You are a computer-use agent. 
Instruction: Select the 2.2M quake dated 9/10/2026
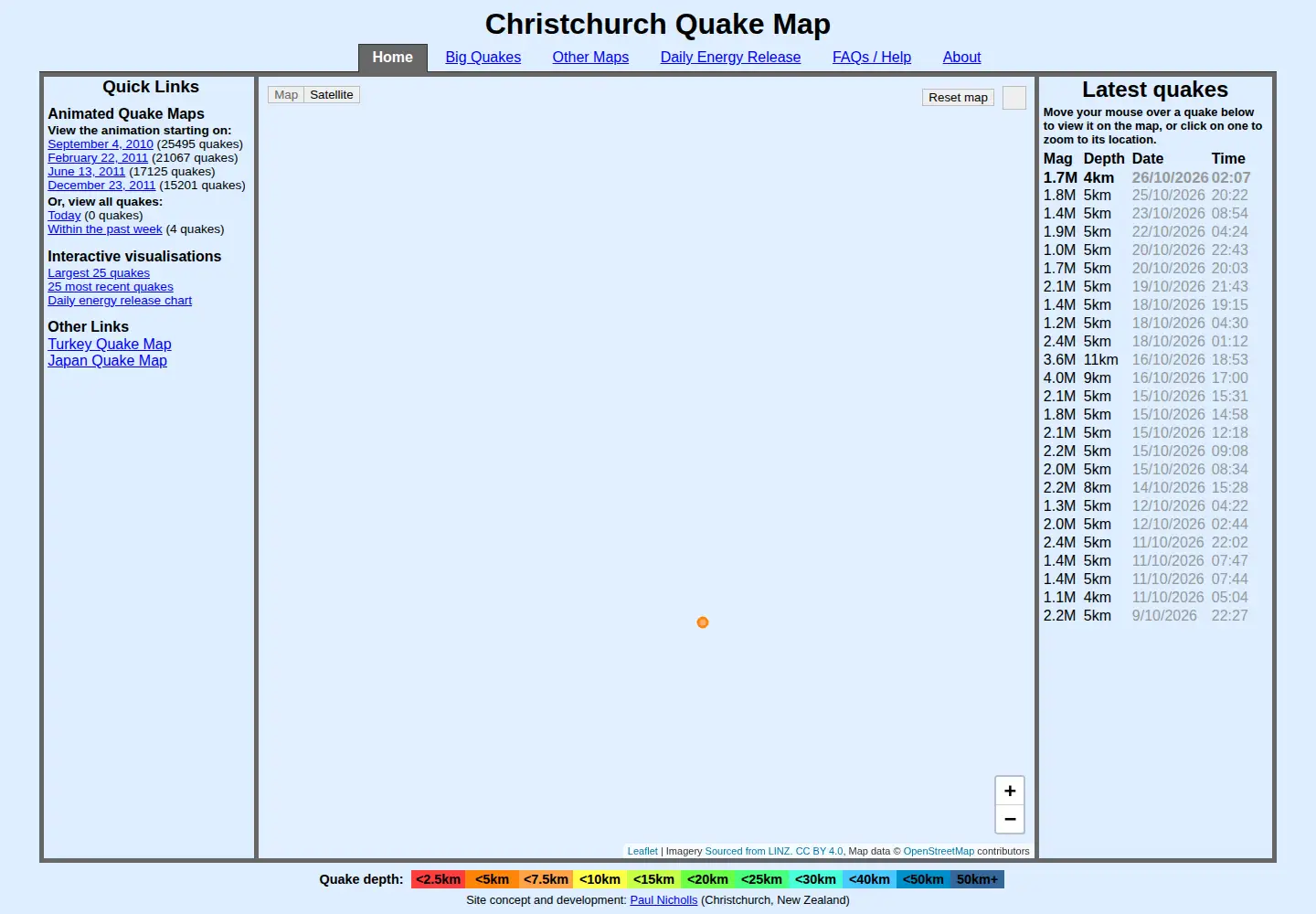coord(1146,616)
